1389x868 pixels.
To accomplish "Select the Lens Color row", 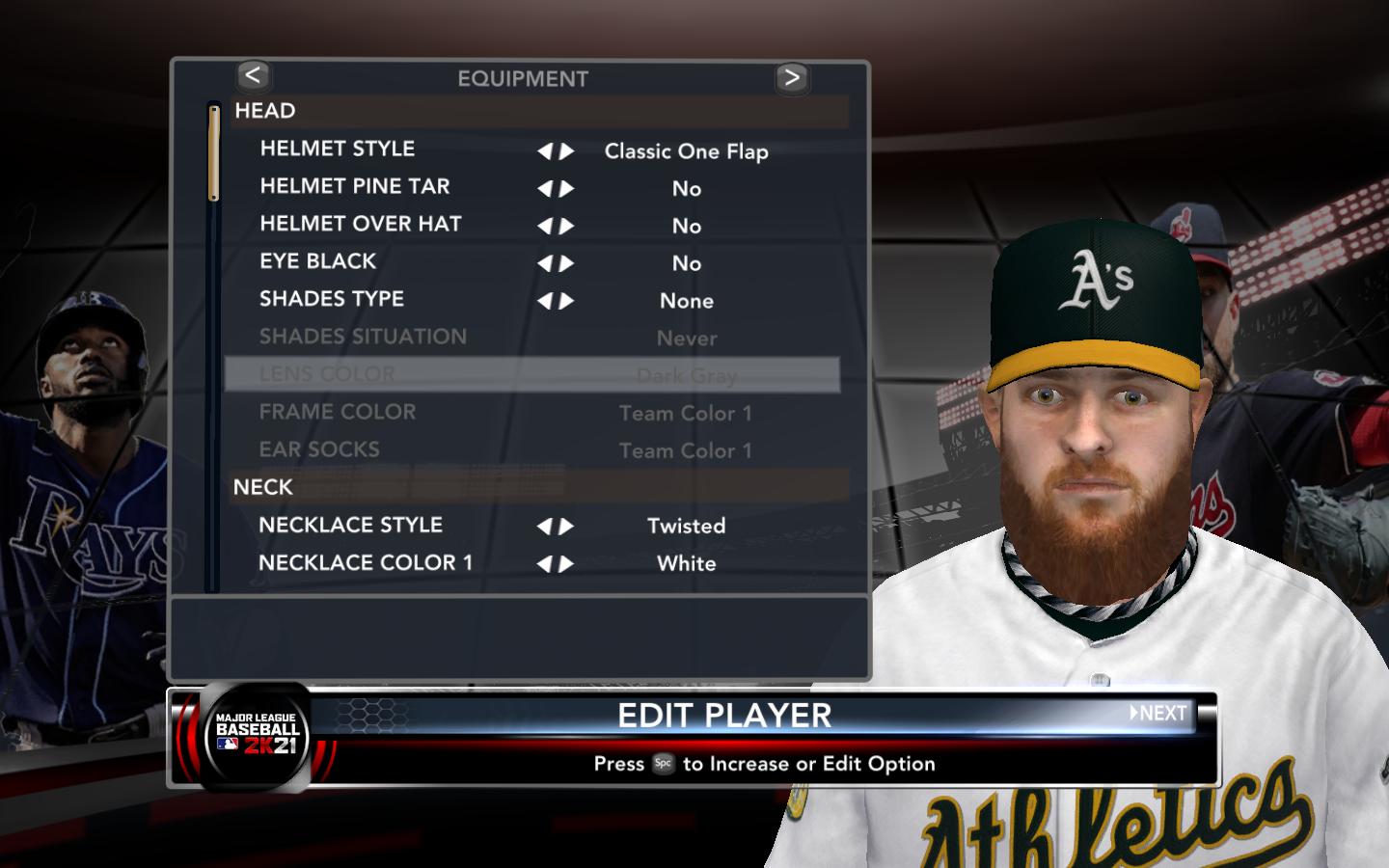I will point(532,374).
